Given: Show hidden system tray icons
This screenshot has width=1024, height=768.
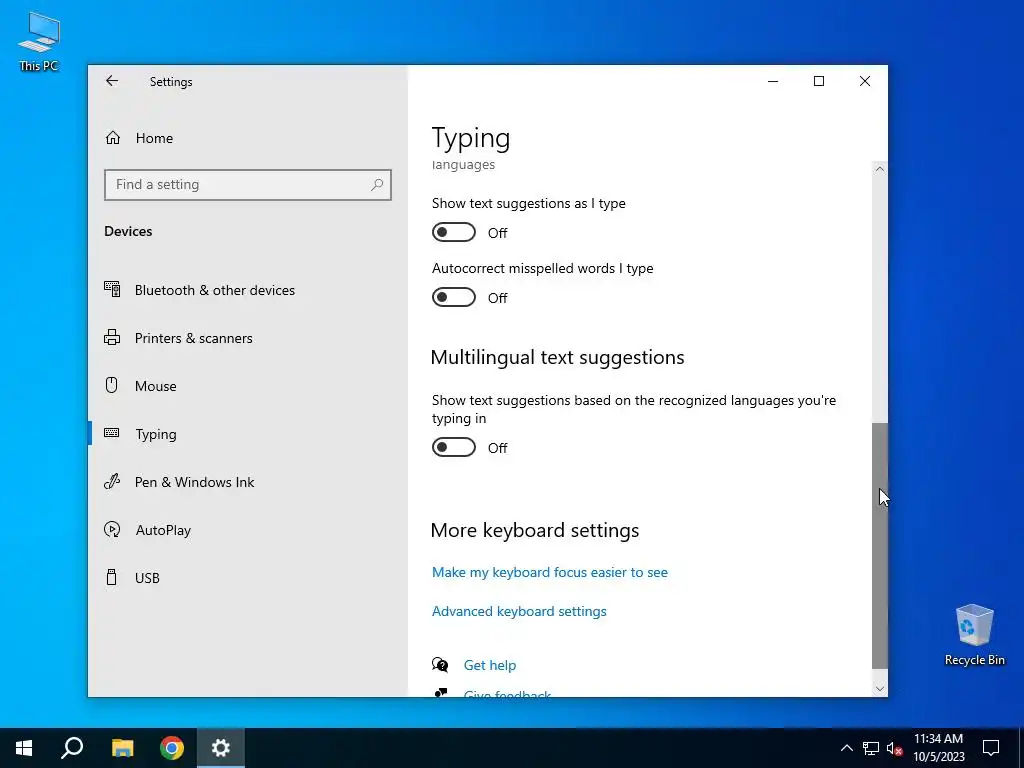Looking at the screenshot, I should (846, 748).
